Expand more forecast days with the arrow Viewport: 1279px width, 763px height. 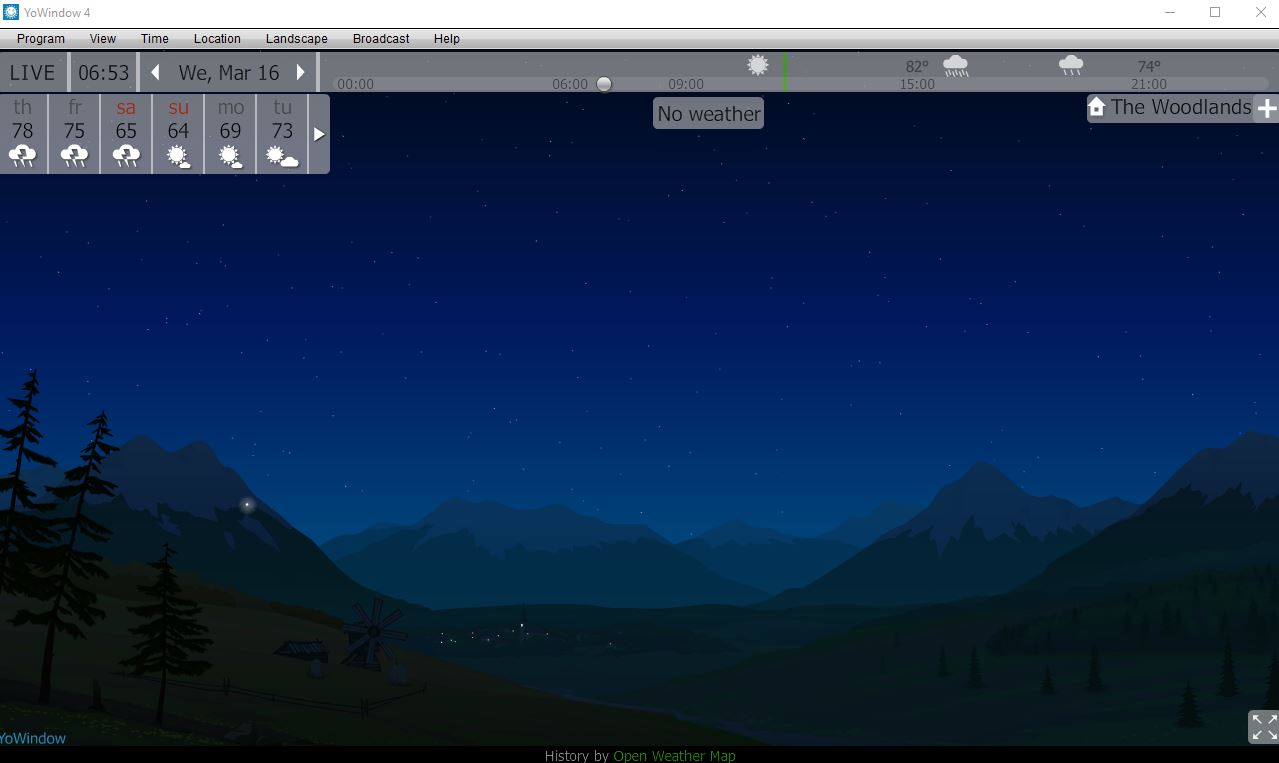(x=319, y=134)
